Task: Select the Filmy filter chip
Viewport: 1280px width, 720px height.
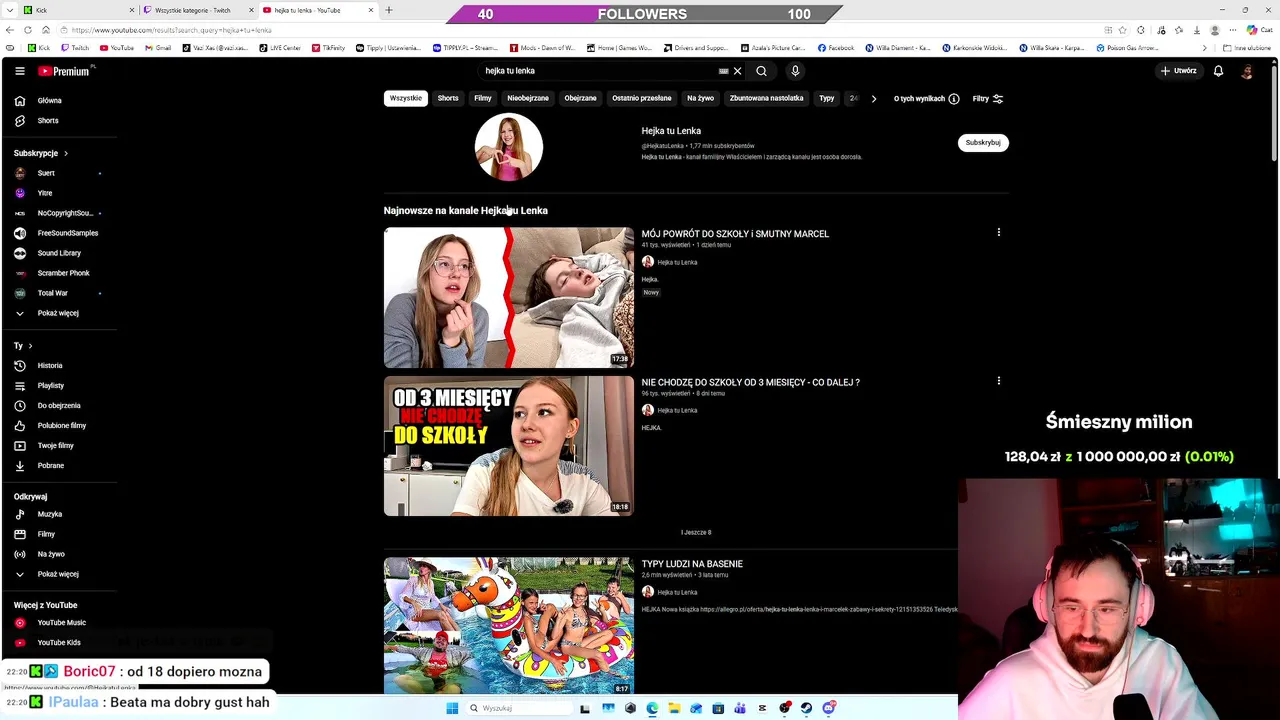Action: pos(483,98)
